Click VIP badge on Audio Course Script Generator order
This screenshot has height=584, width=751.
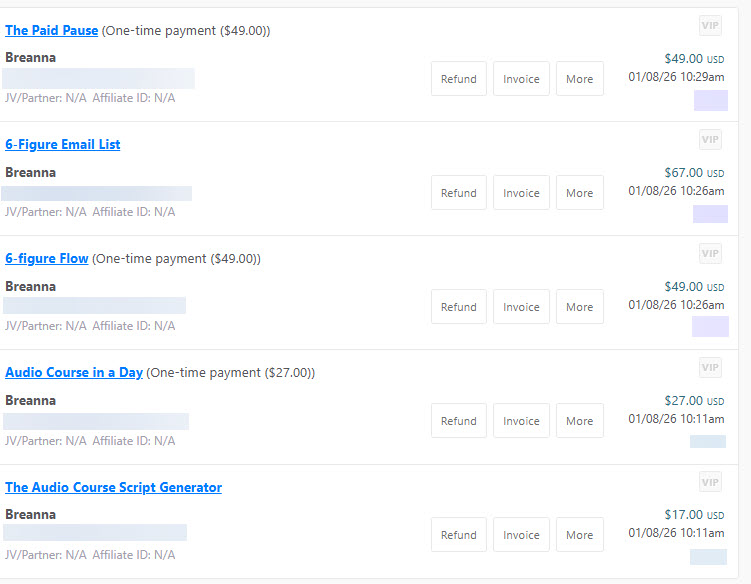710,482
